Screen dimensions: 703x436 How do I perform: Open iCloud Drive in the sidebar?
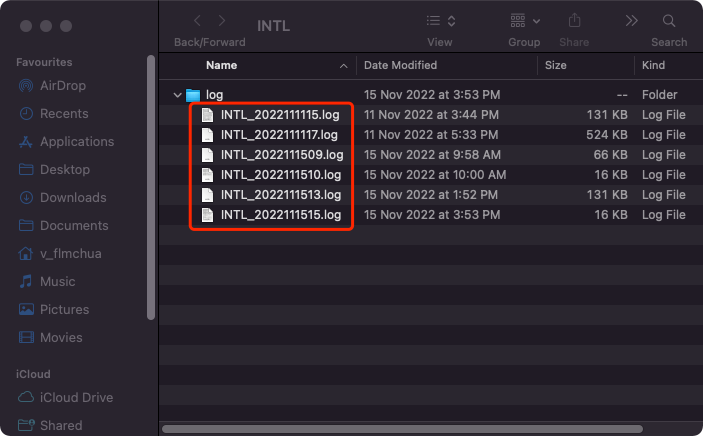[76, 398]
